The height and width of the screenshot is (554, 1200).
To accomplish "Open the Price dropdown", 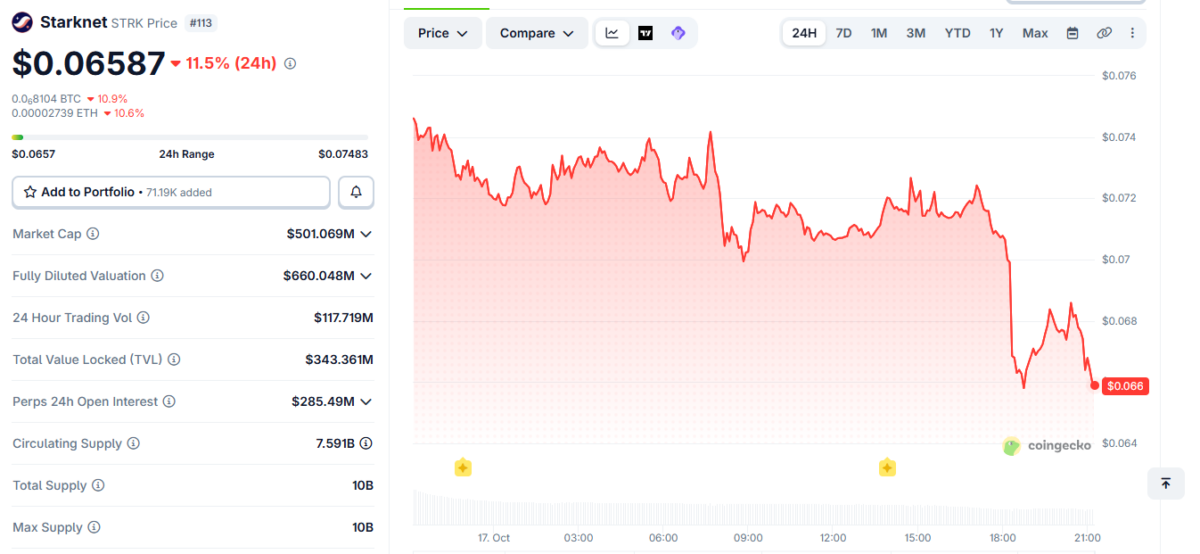I will coord(443,33).
